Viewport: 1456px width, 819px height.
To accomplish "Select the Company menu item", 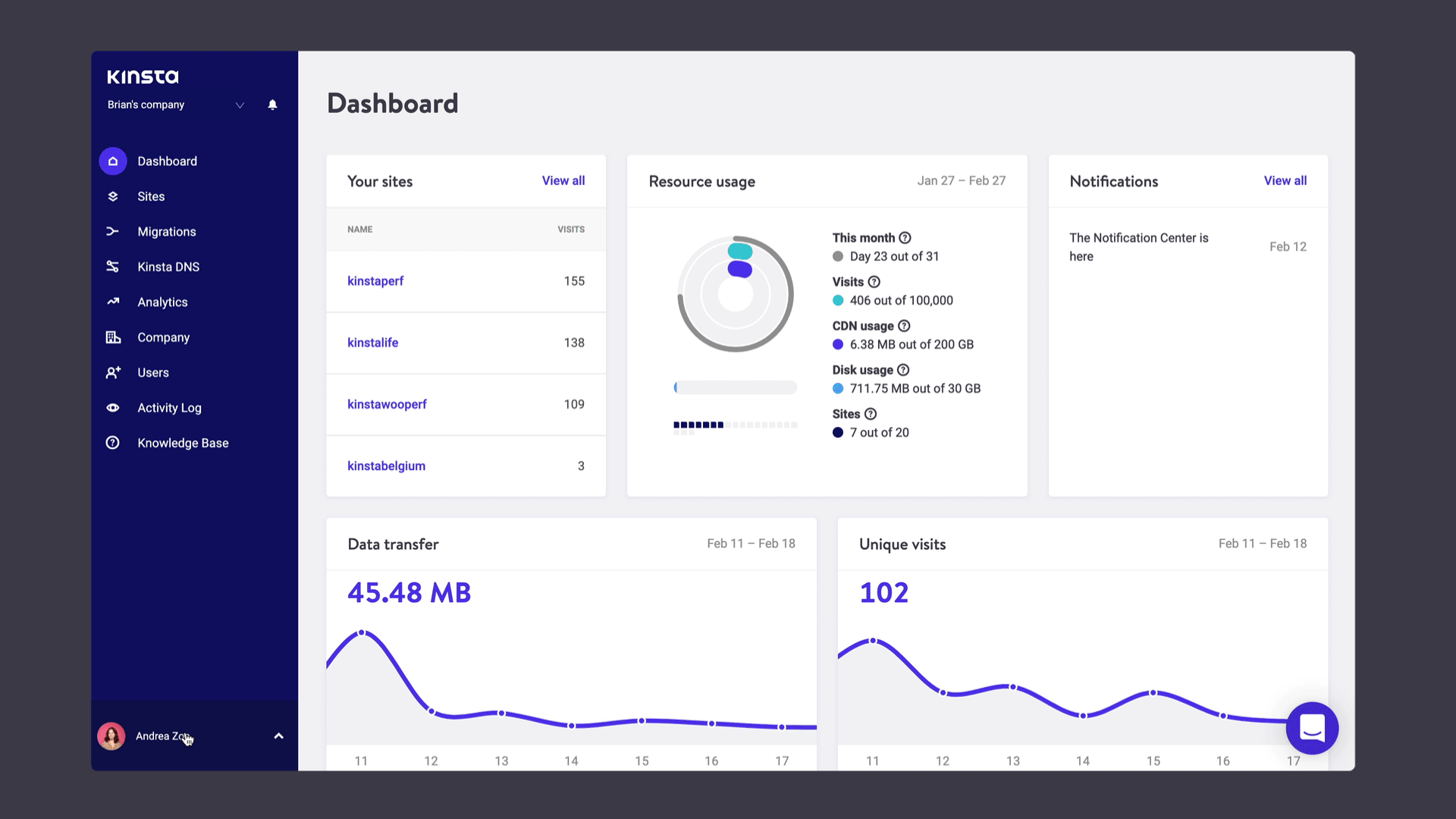I will 163,337.
